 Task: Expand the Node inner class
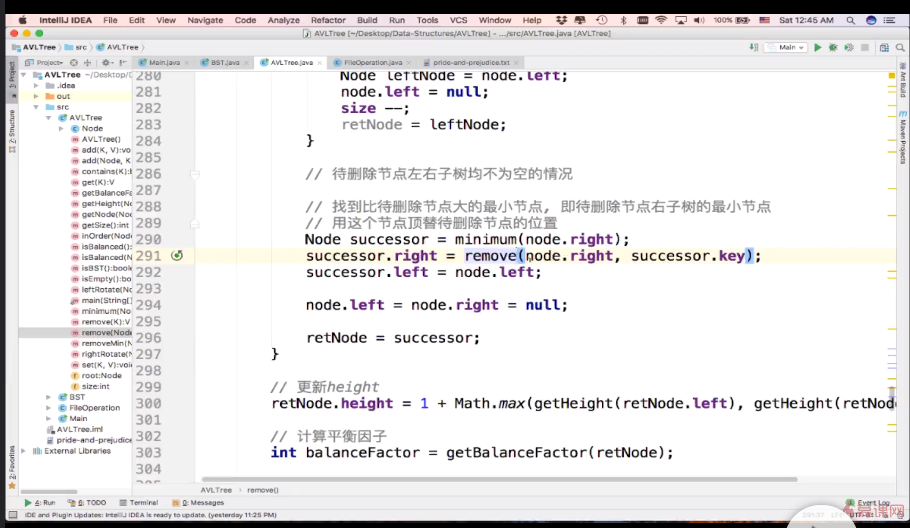(x=62, y=129)
